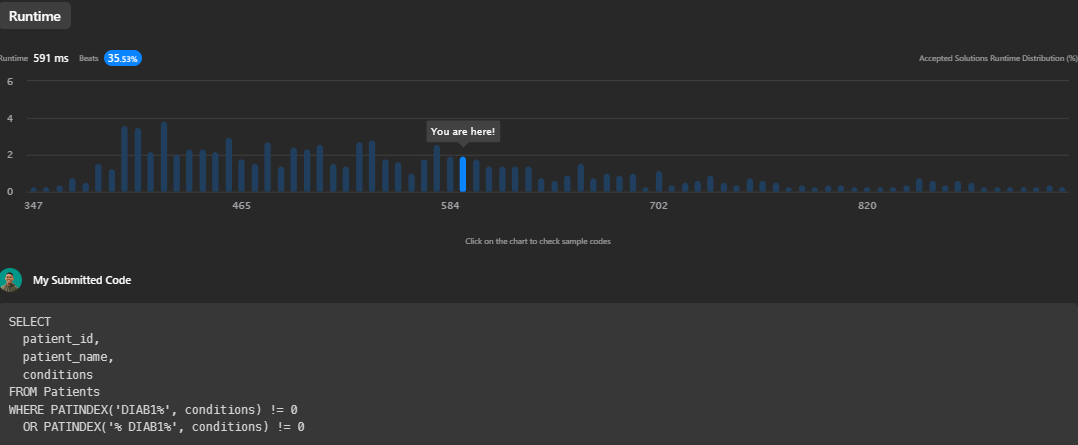Click the 'Beats' label
The width and height of the screenshot is (1078, 445).
pyautogui.click(x=89, y=58)
